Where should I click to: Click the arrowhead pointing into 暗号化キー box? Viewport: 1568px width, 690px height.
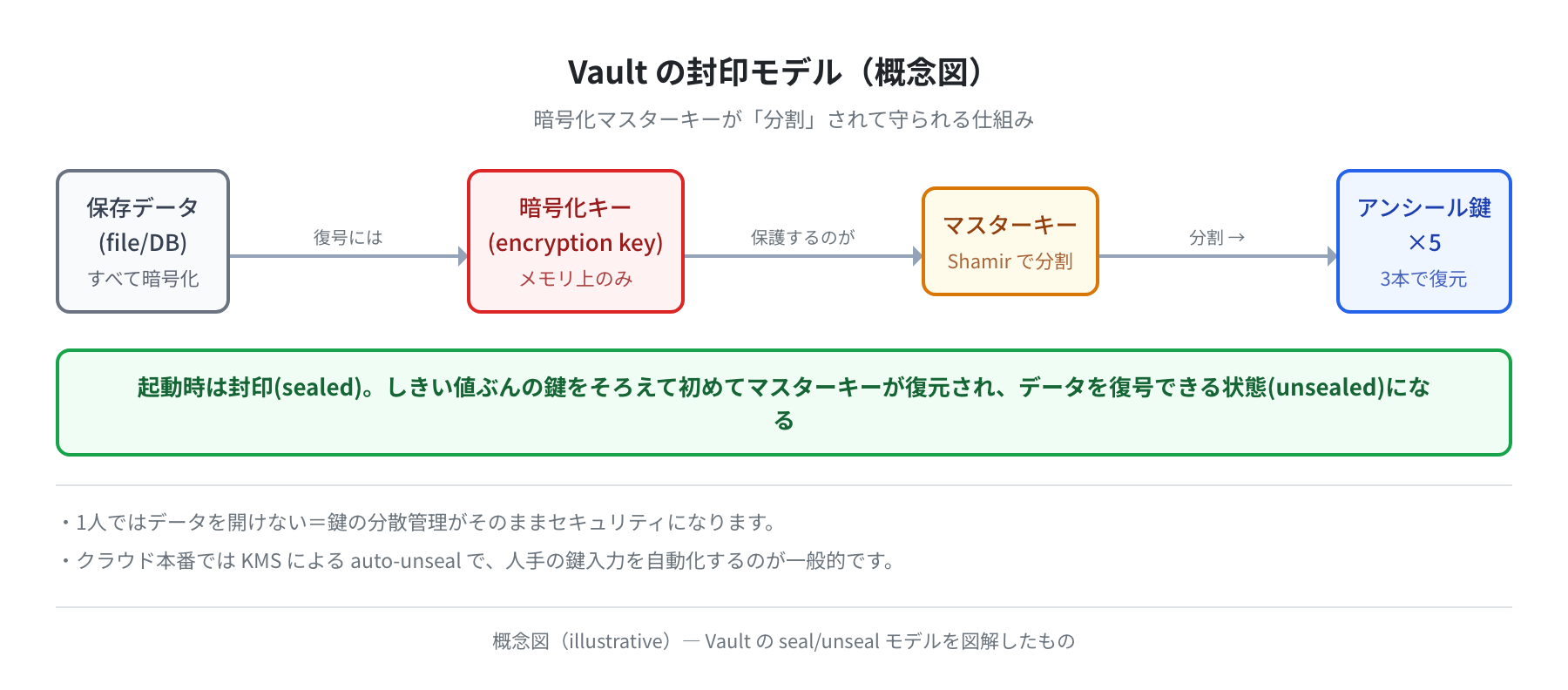463,256
